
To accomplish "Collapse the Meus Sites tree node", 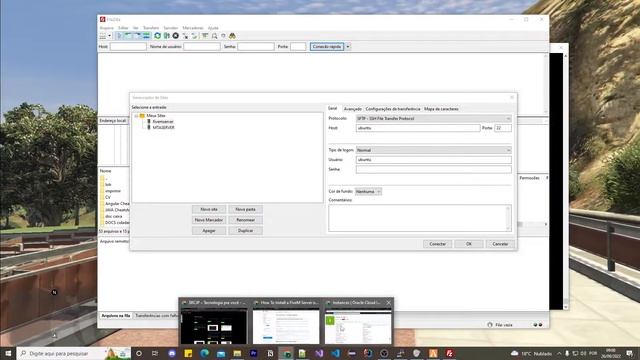I will point(136,116).
